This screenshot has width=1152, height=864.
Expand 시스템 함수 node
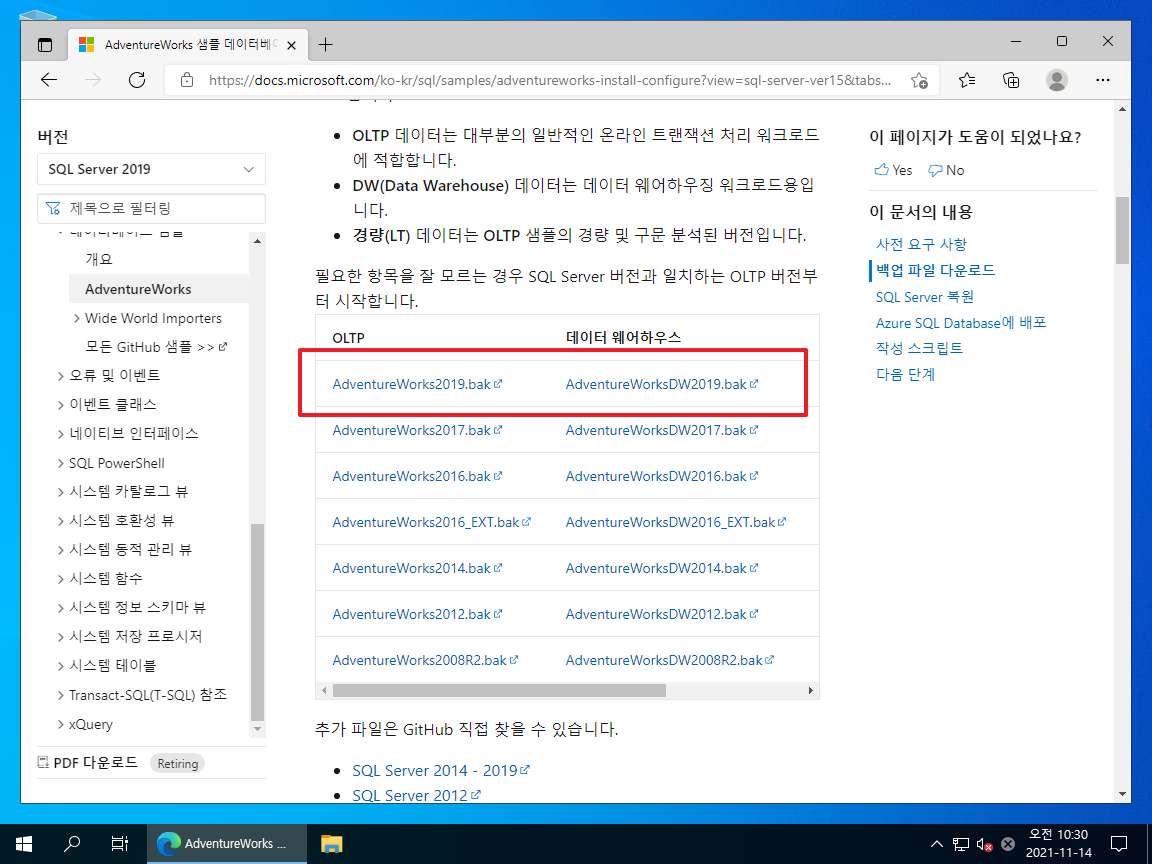pyautogui.click(x=61, y=579)
